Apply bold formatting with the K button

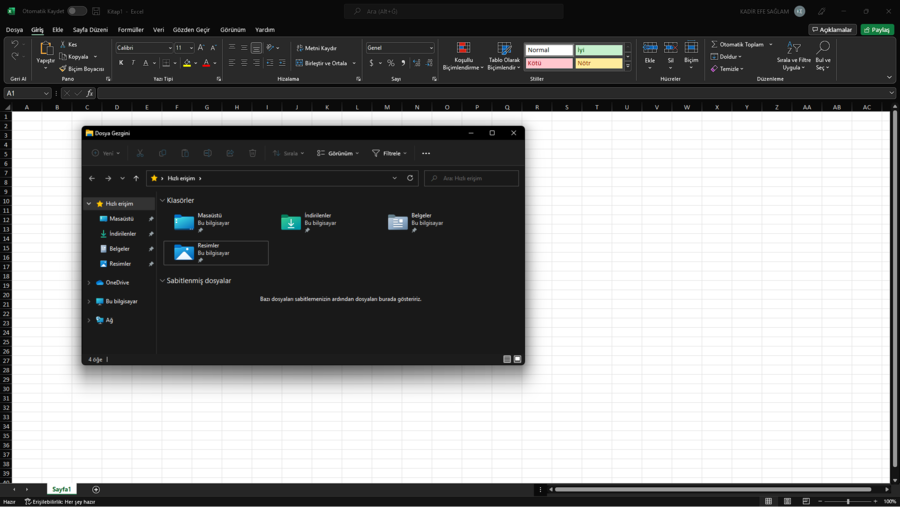pos(121,63)
